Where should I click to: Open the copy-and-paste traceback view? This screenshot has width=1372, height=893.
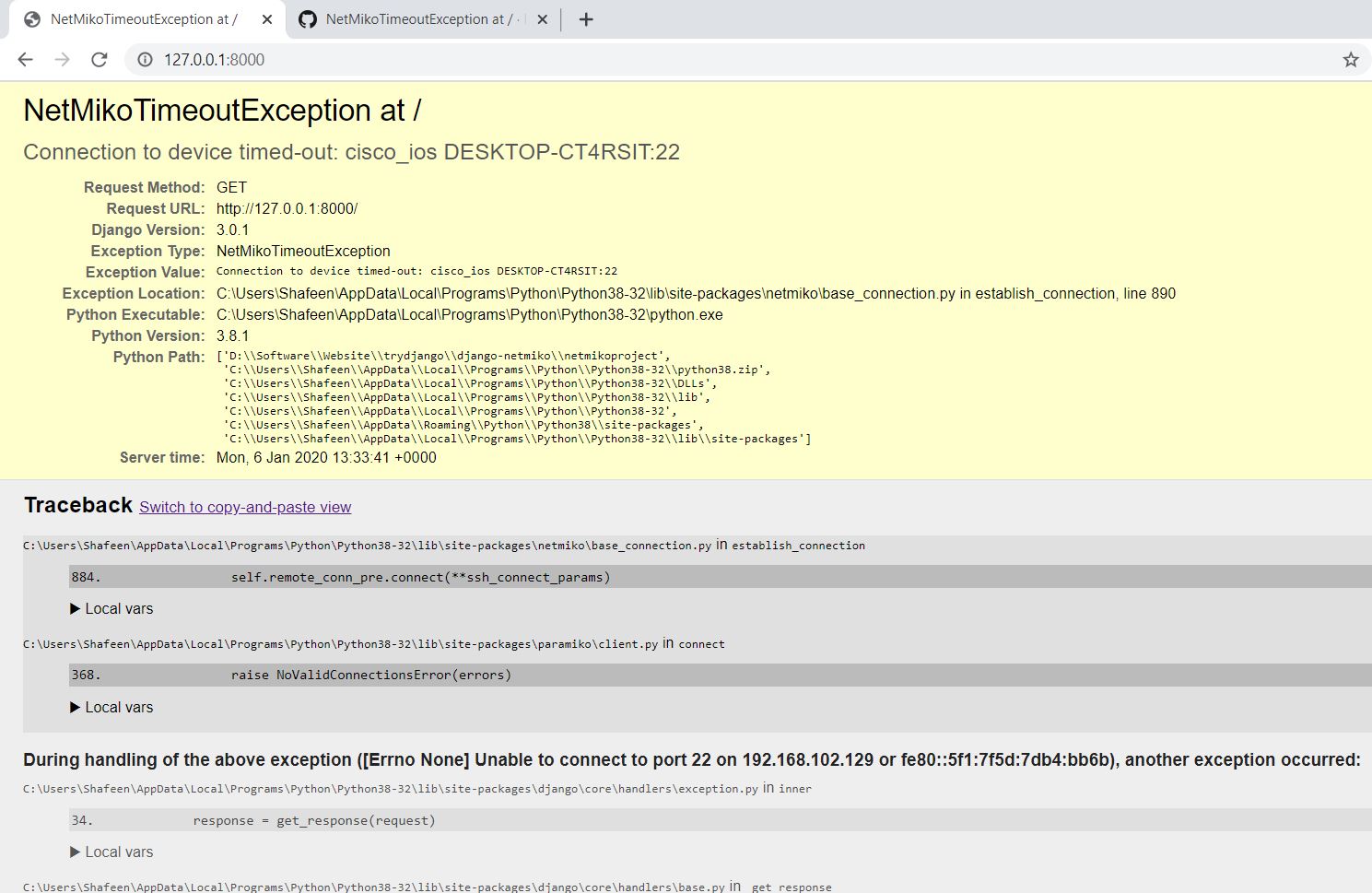pyautogui.click(x=244, y=507)
